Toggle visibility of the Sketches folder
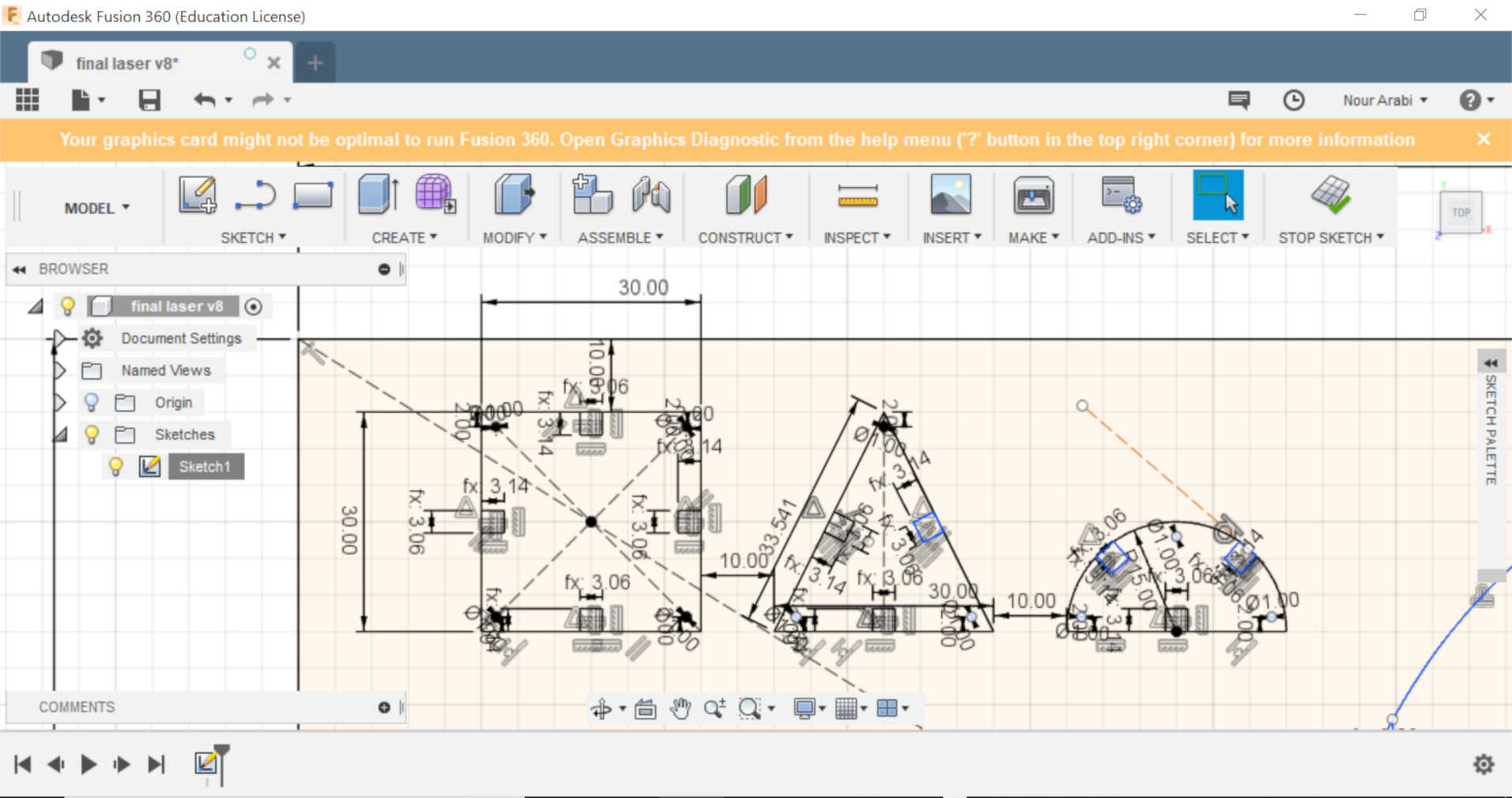 point(92,434)
